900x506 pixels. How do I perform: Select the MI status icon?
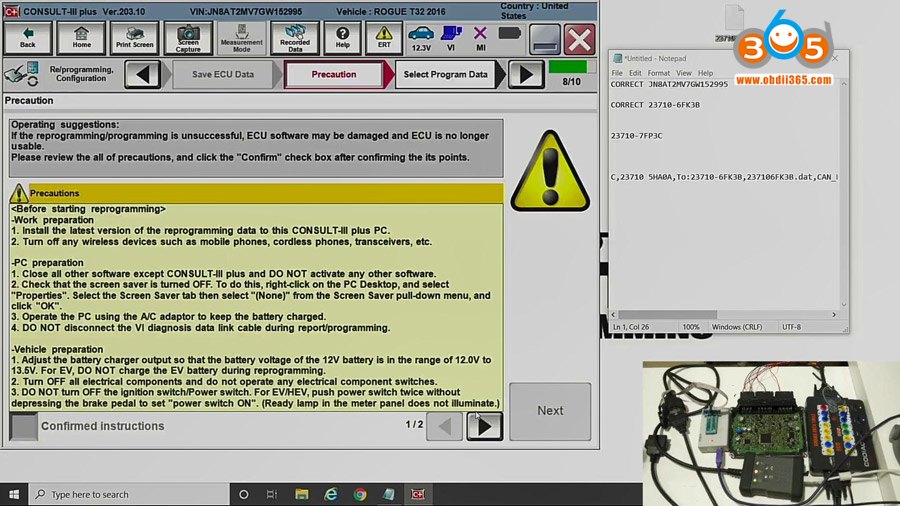click(480, 38)
